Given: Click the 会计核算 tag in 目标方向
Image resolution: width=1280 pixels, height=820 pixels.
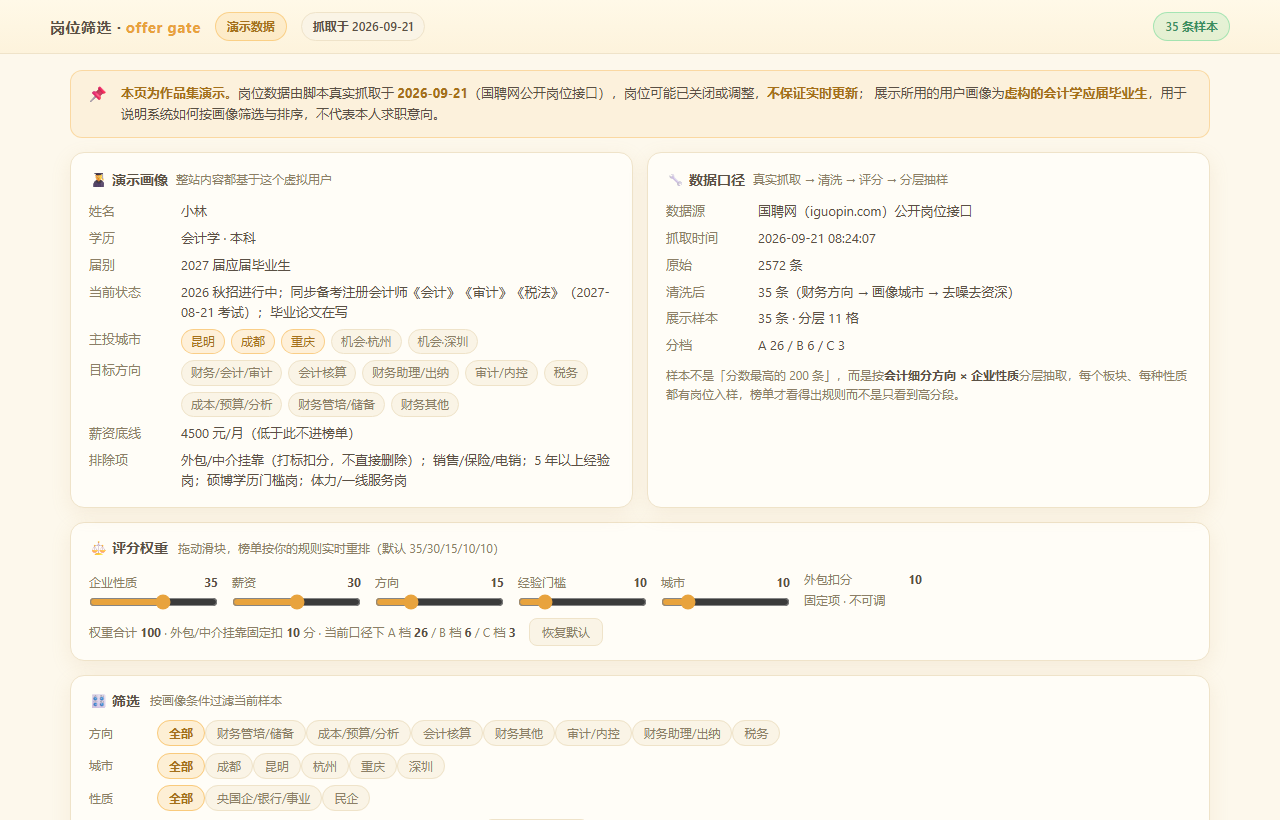Looking at the screenshot, I should [x=322, y=372].
